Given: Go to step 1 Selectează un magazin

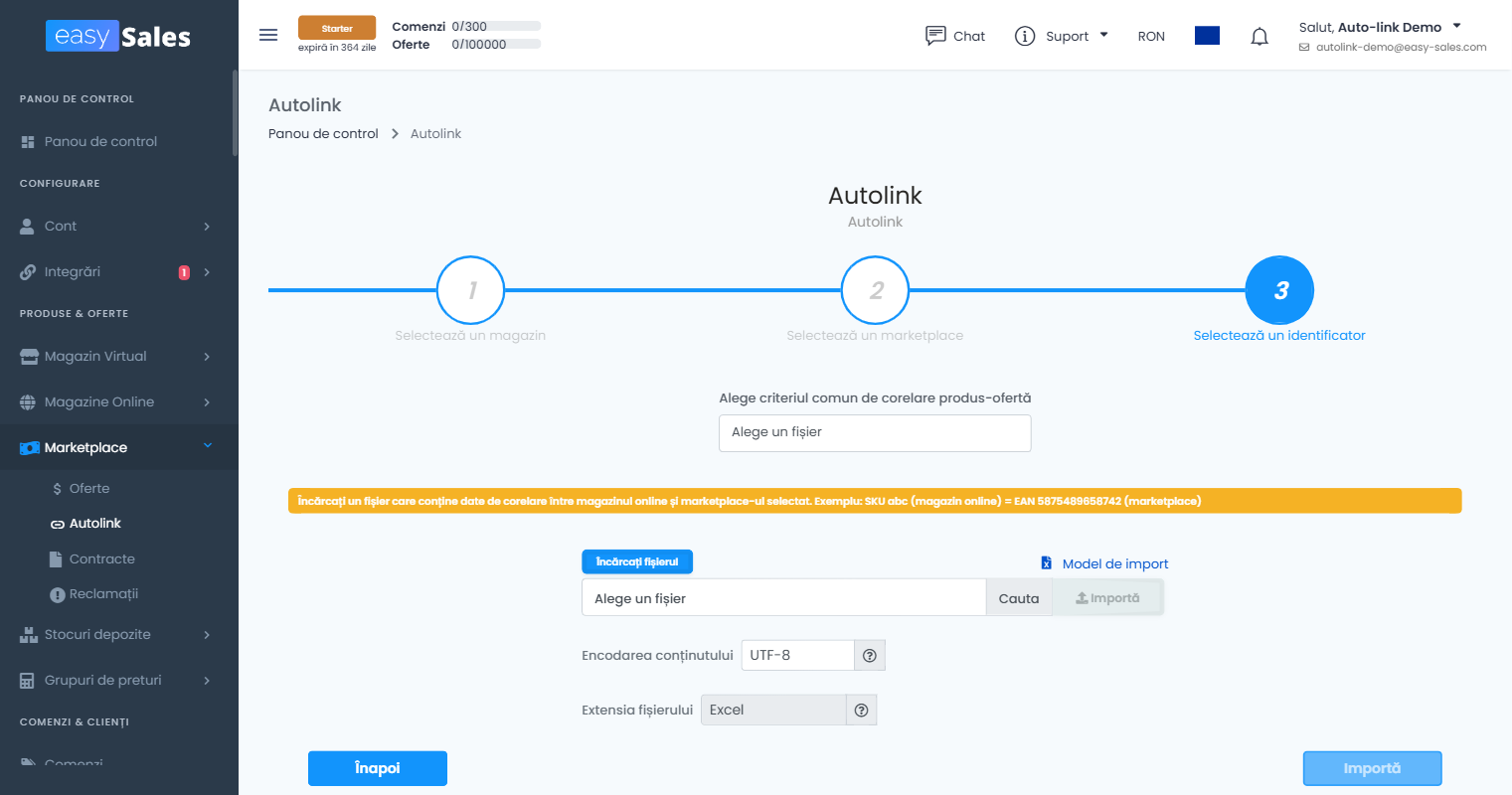Looking at the screenshot, I should coord(470,290).
